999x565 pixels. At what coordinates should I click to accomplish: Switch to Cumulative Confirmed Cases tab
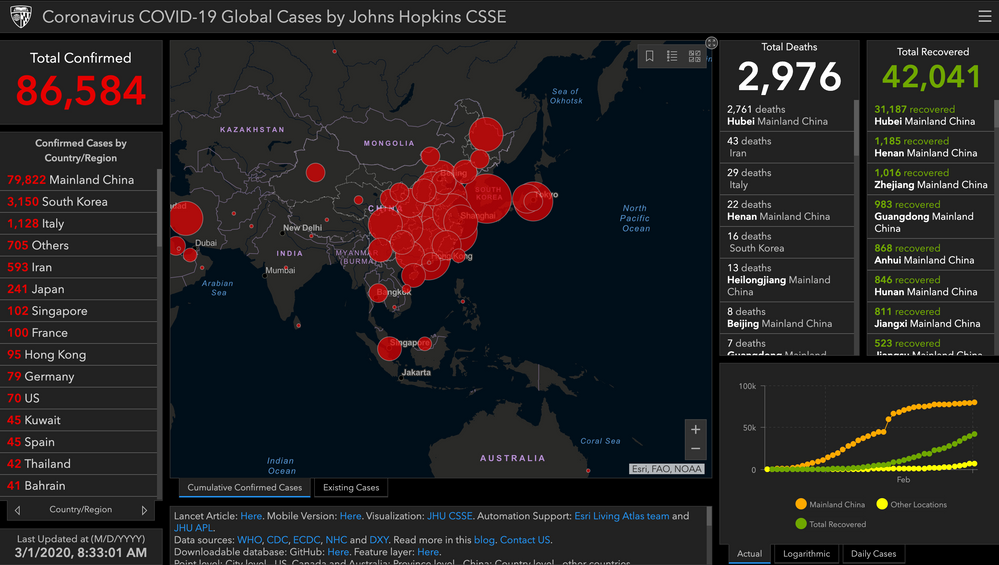(x=245, y=488)
